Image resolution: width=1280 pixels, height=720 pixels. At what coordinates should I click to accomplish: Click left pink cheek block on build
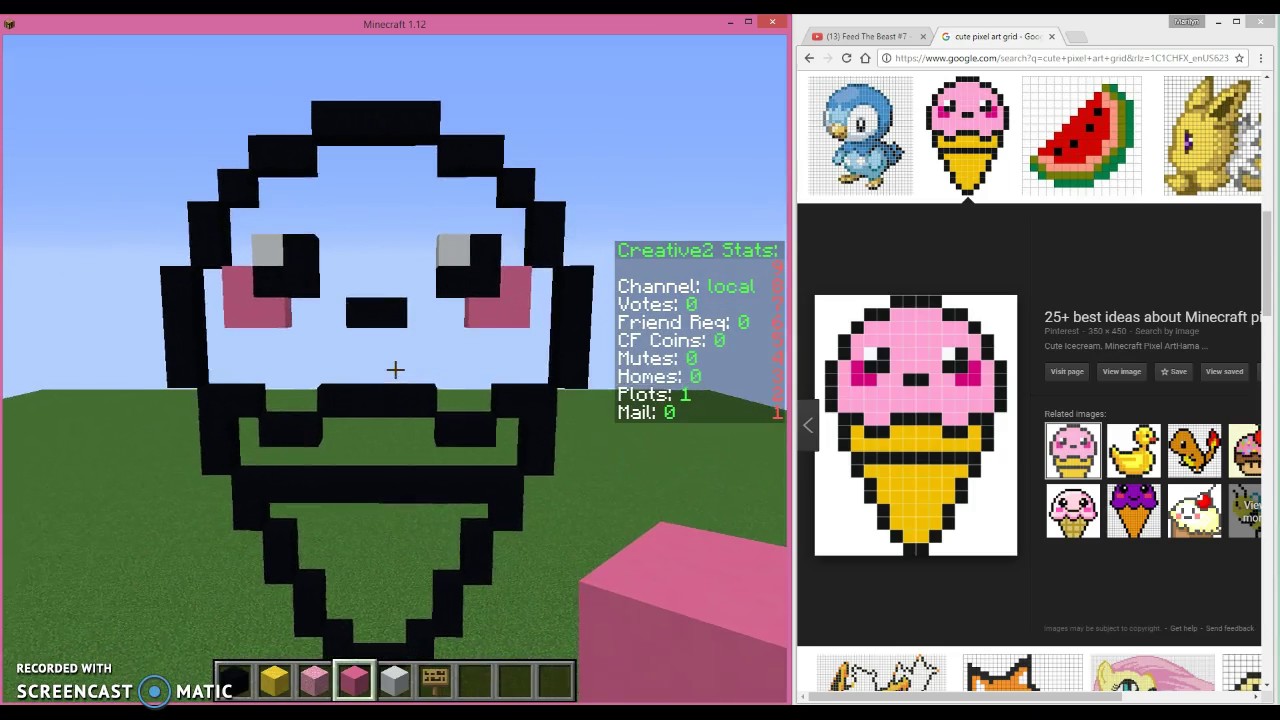pos(258,298)
